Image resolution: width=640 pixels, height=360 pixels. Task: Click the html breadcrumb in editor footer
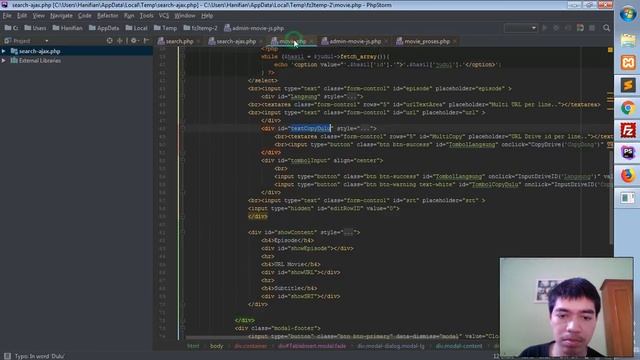click(x=193, y=346)
